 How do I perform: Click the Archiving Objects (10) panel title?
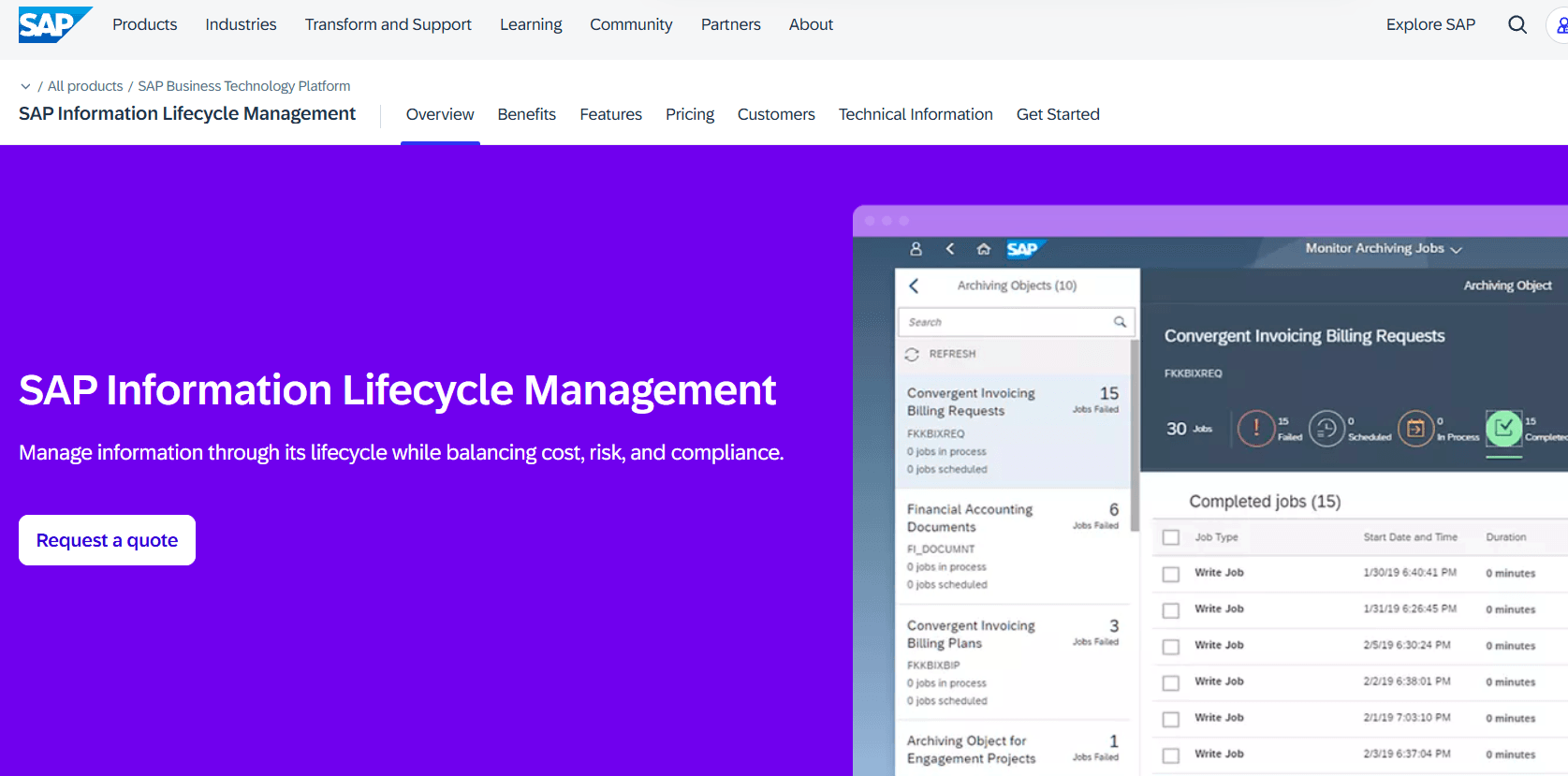[1017, 286]
